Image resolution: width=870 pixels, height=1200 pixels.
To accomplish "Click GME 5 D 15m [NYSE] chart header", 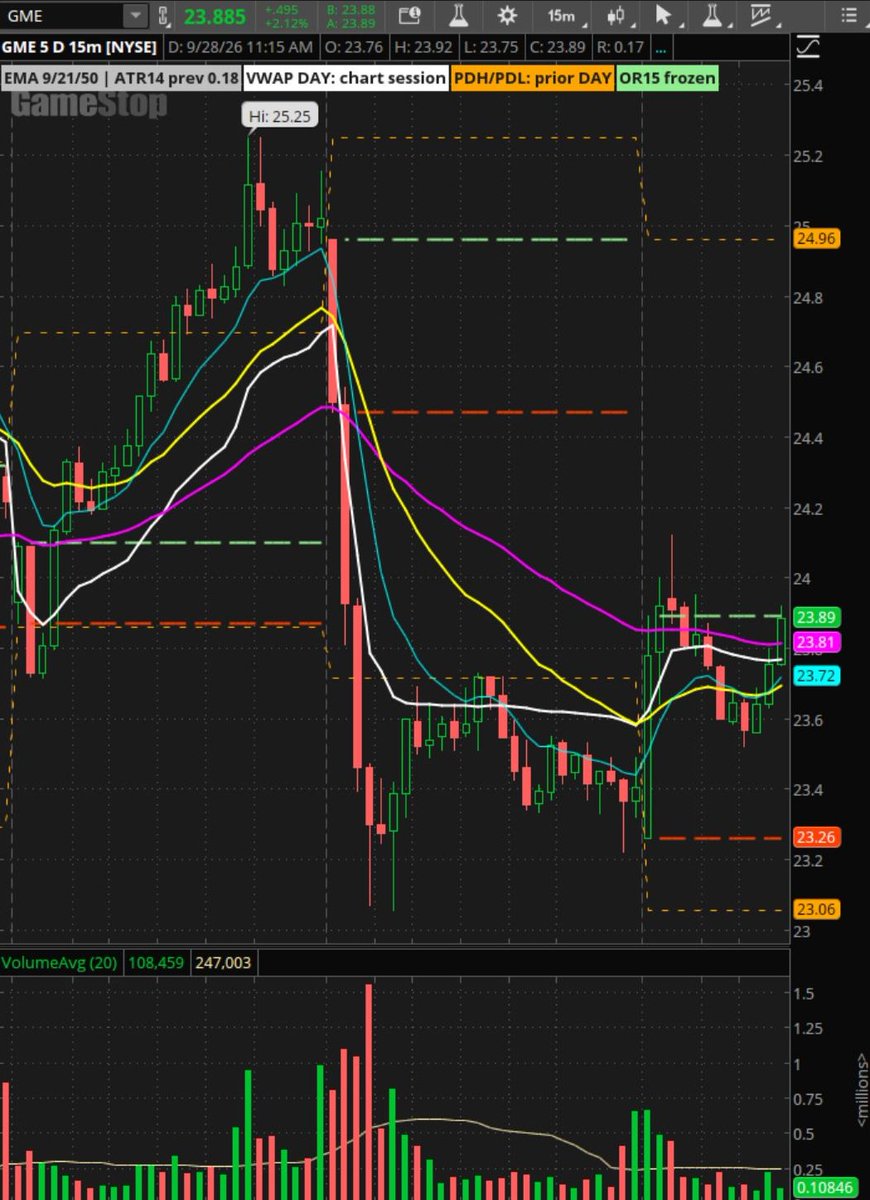I will pos(78,47).
